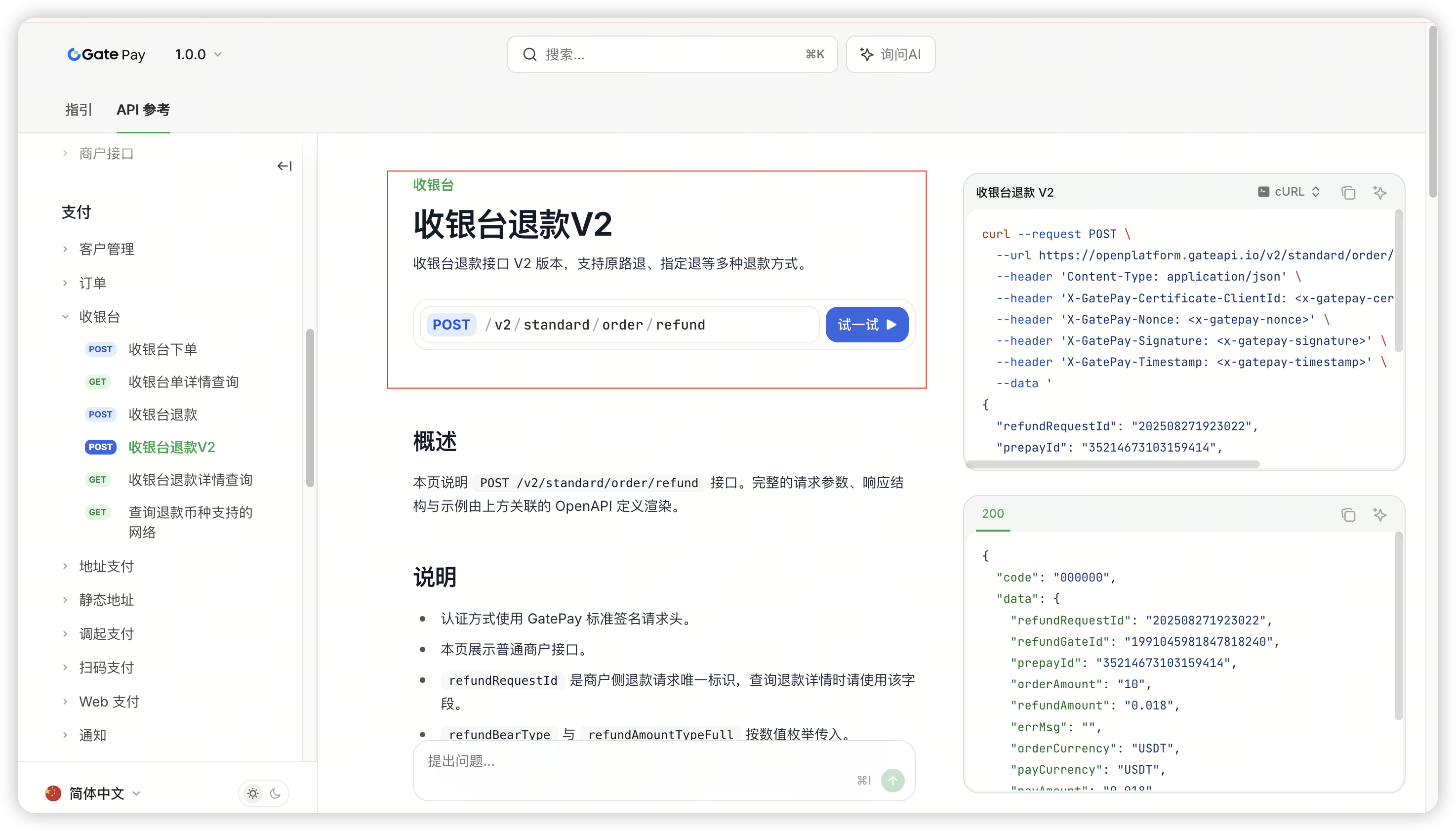The height and width of the screenshot is (831, 1456).
Task: Select 收银台退款V2 in the sidebar
Action: 172,447
